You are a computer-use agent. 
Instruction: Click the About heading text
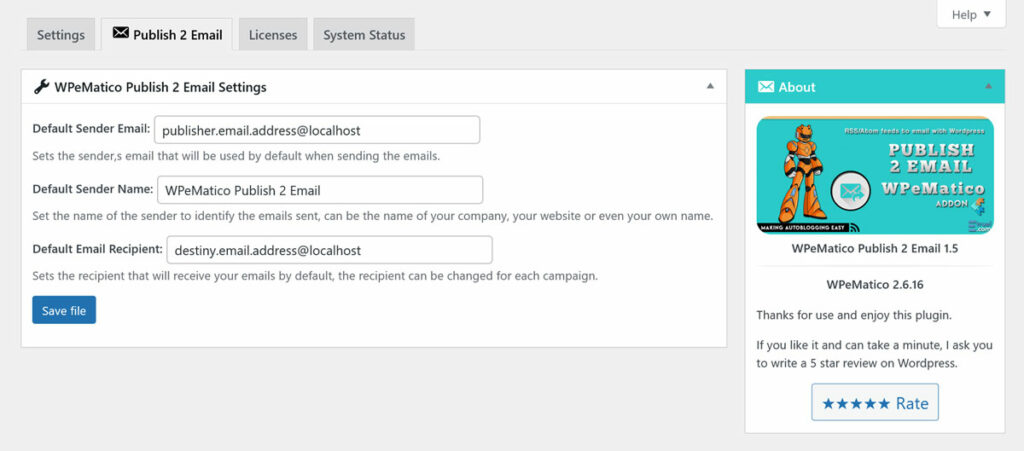tap(797, 87)
